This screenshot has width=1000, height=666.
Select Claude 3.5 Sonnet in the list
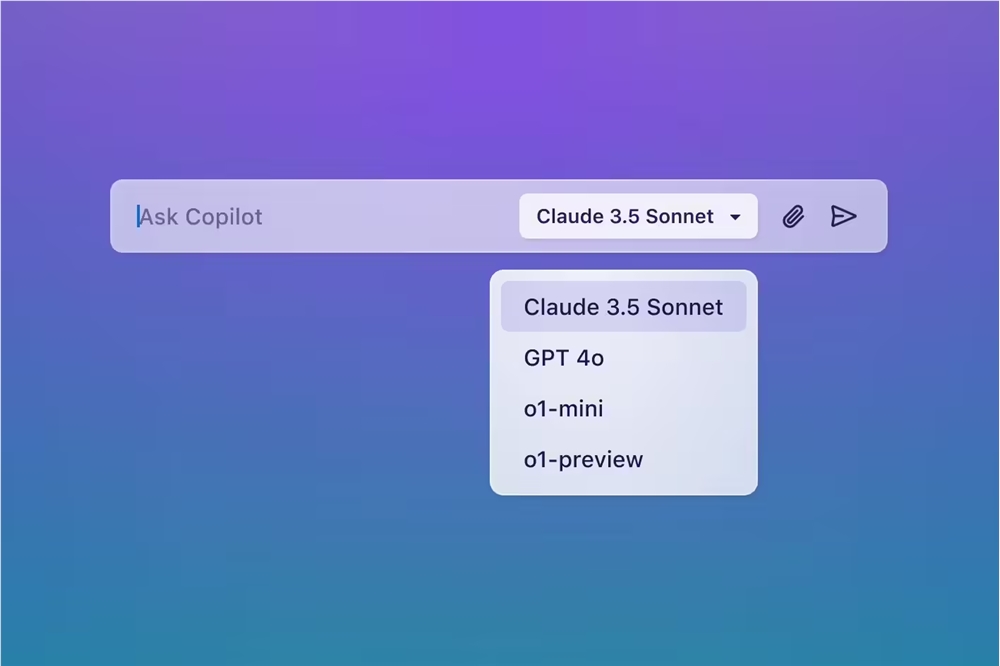pyautogui.click(x=623, y=307)
